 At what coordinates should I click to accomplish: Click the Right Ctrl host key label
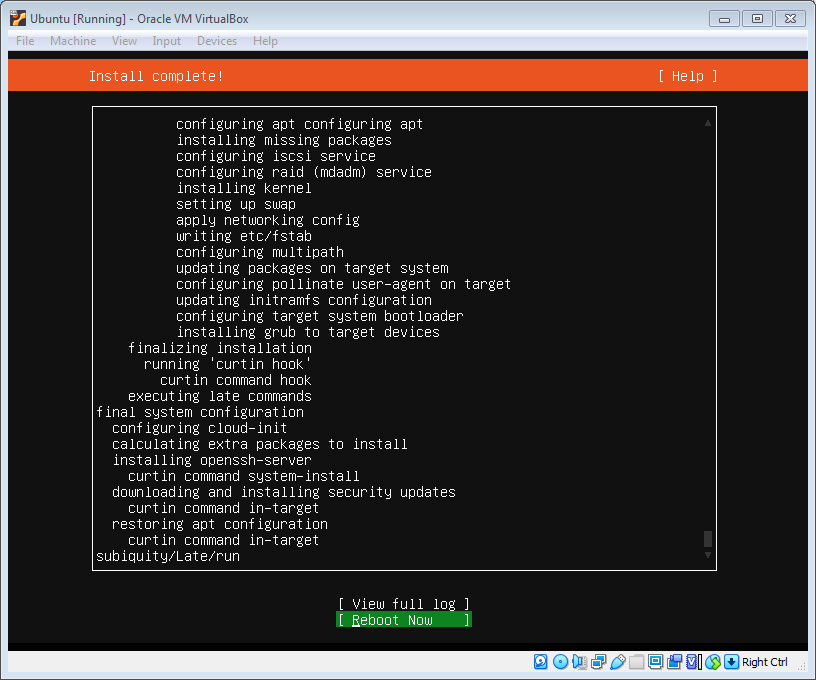pos(764,662)
